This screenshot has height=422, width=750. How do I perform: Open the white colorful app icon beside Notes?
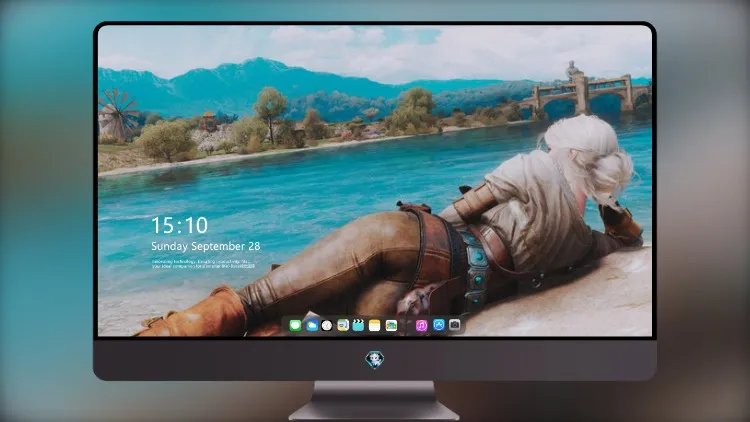pos(391,326)
